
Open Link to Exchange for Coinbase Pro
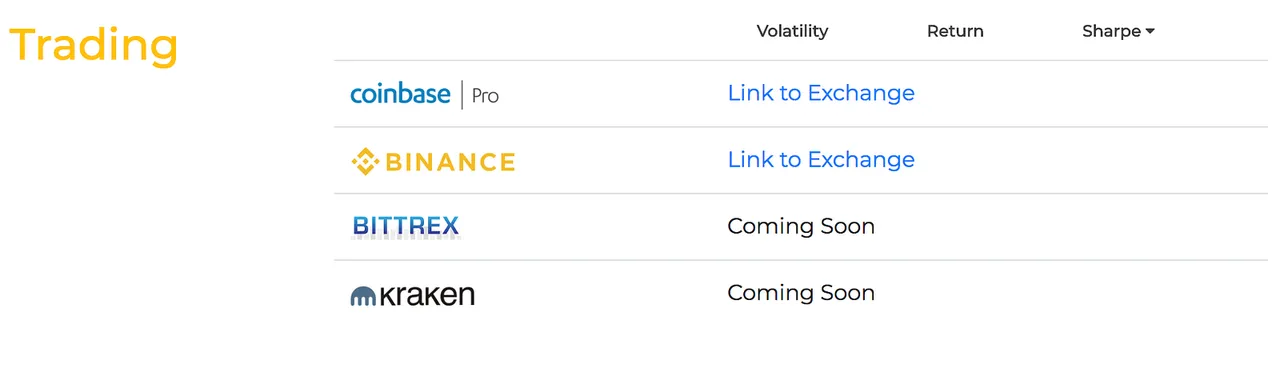click(x=821, y=93)
